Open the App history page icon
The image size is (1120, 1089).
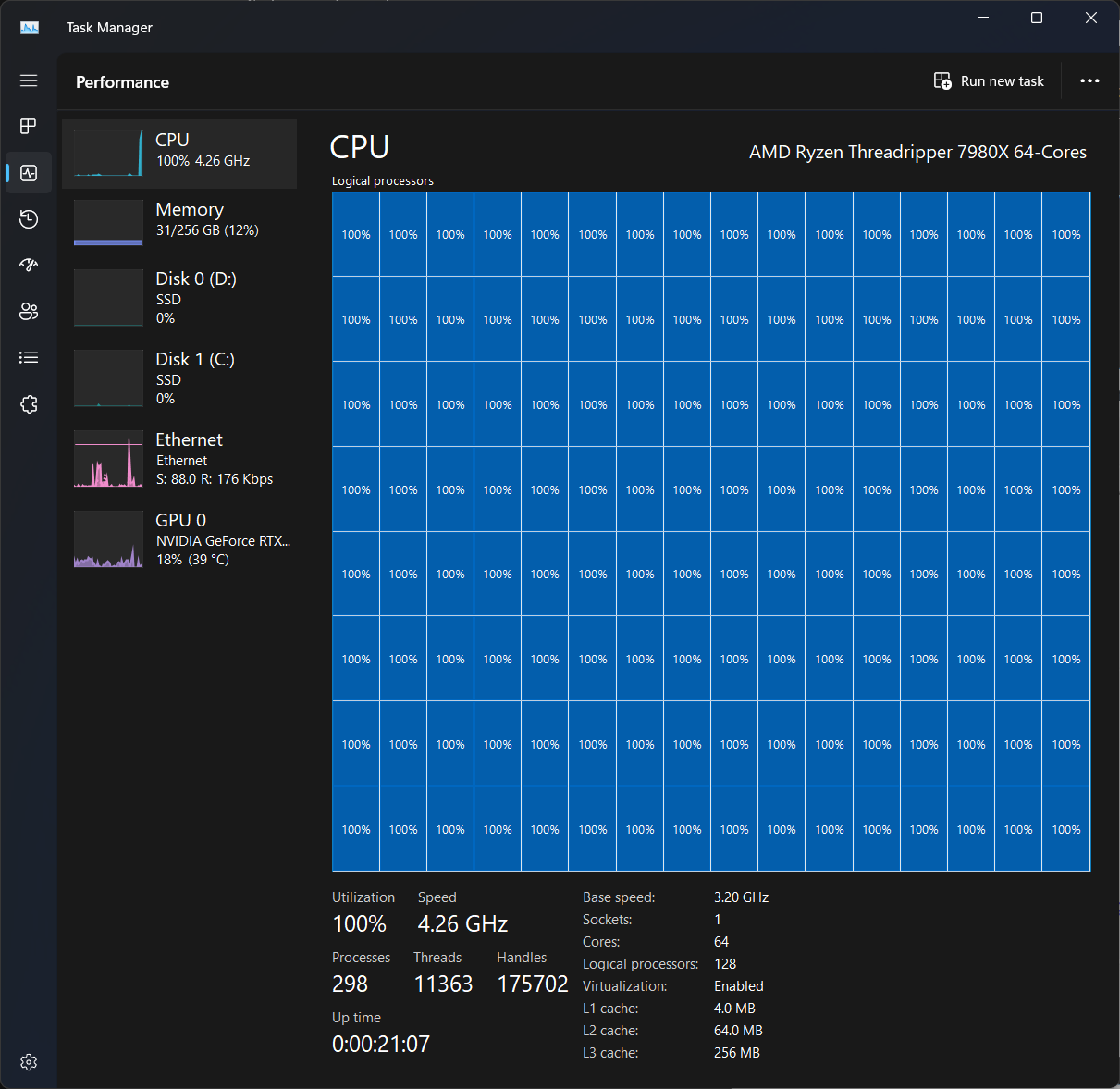[x=29, y=218]
